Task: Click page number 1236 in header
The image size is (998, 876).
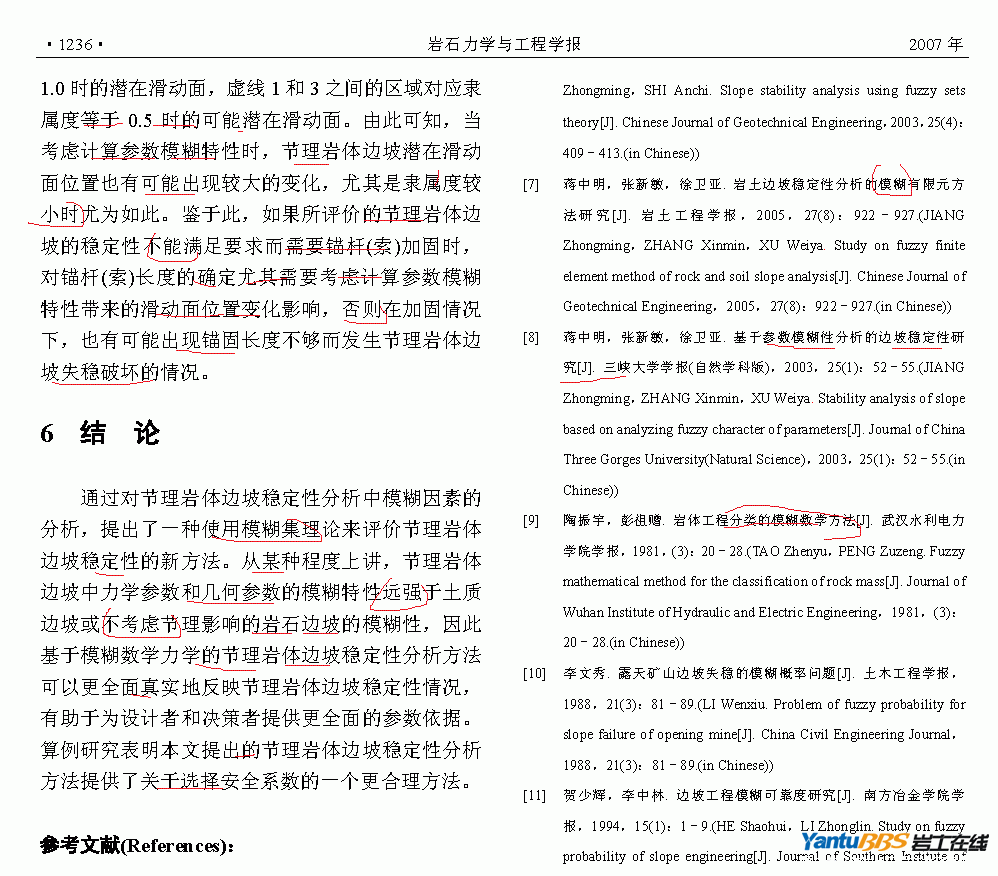Action: [x=74, y=45]
